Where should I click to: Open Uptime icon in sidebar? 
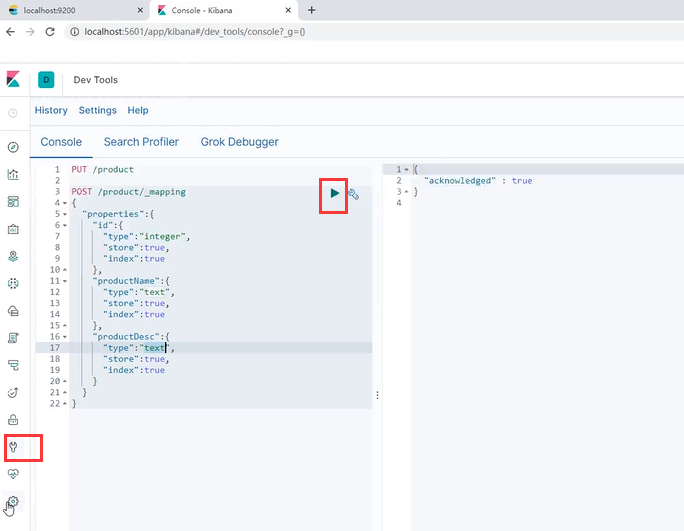pyautogui.click(x=13, y=393)
